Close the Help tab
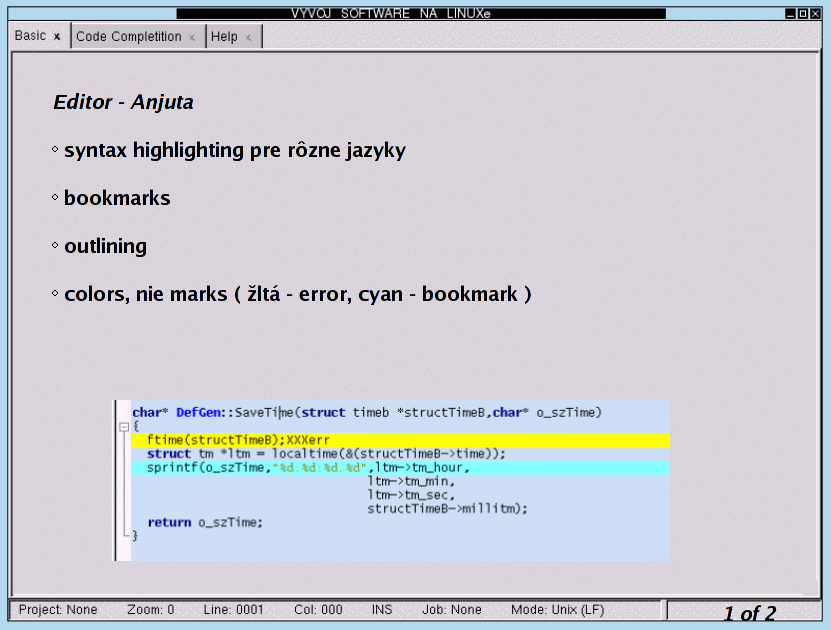This screenshot has height=630, width=831. click(248, 37)
